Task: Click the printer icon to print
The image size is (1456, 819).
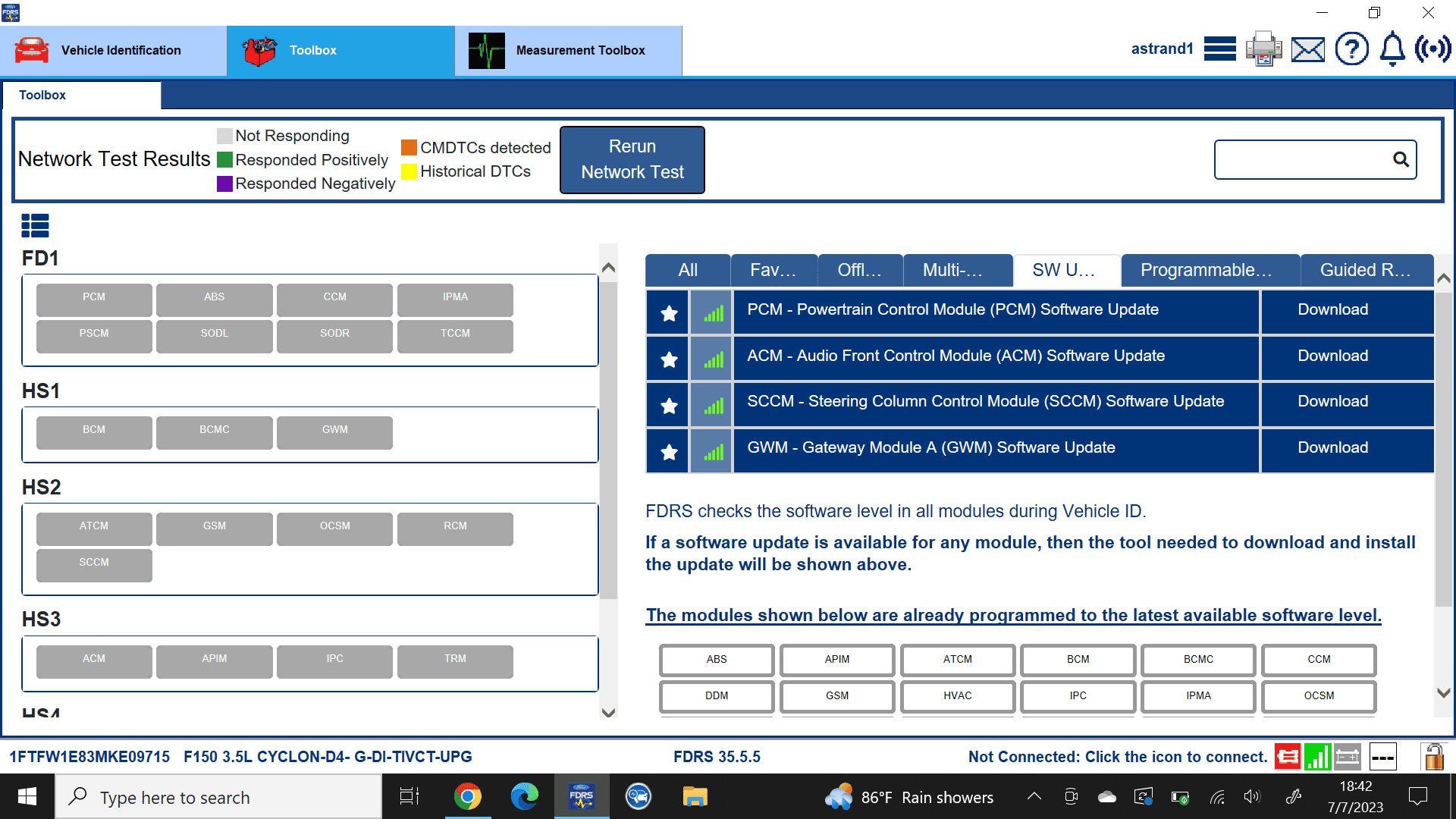Action: [1263, 49]
